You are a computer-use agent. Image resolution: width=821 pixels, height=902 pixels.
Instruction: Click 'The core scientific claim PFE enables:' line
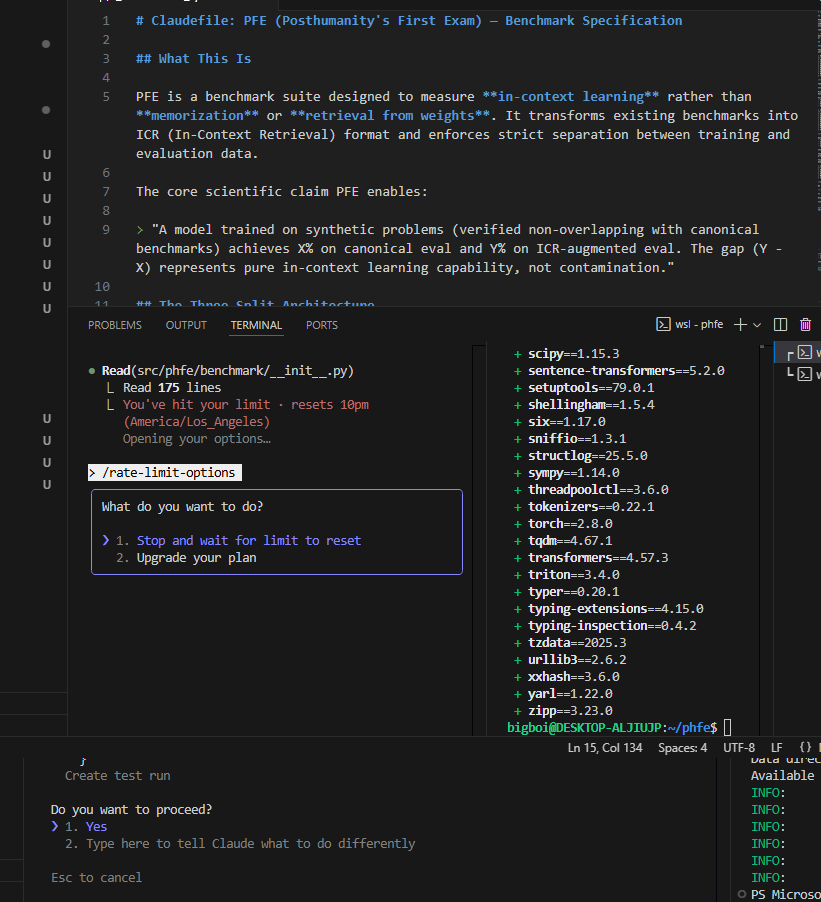pos(281,192)
